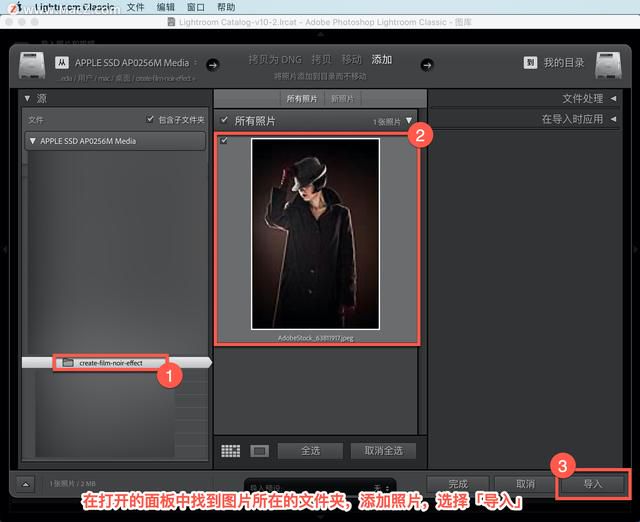Collapse the 源 panel triangle
This screenshot has height=522, width=640.
(27, 98)
